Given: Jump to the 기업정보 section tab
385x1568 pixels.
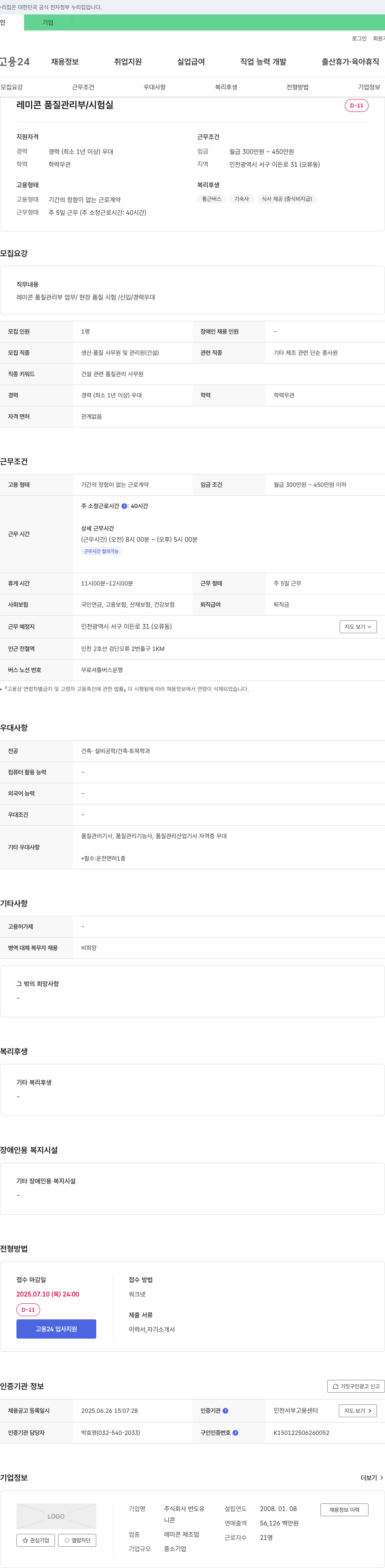Looking at the screenshot, I should point(369,87).
